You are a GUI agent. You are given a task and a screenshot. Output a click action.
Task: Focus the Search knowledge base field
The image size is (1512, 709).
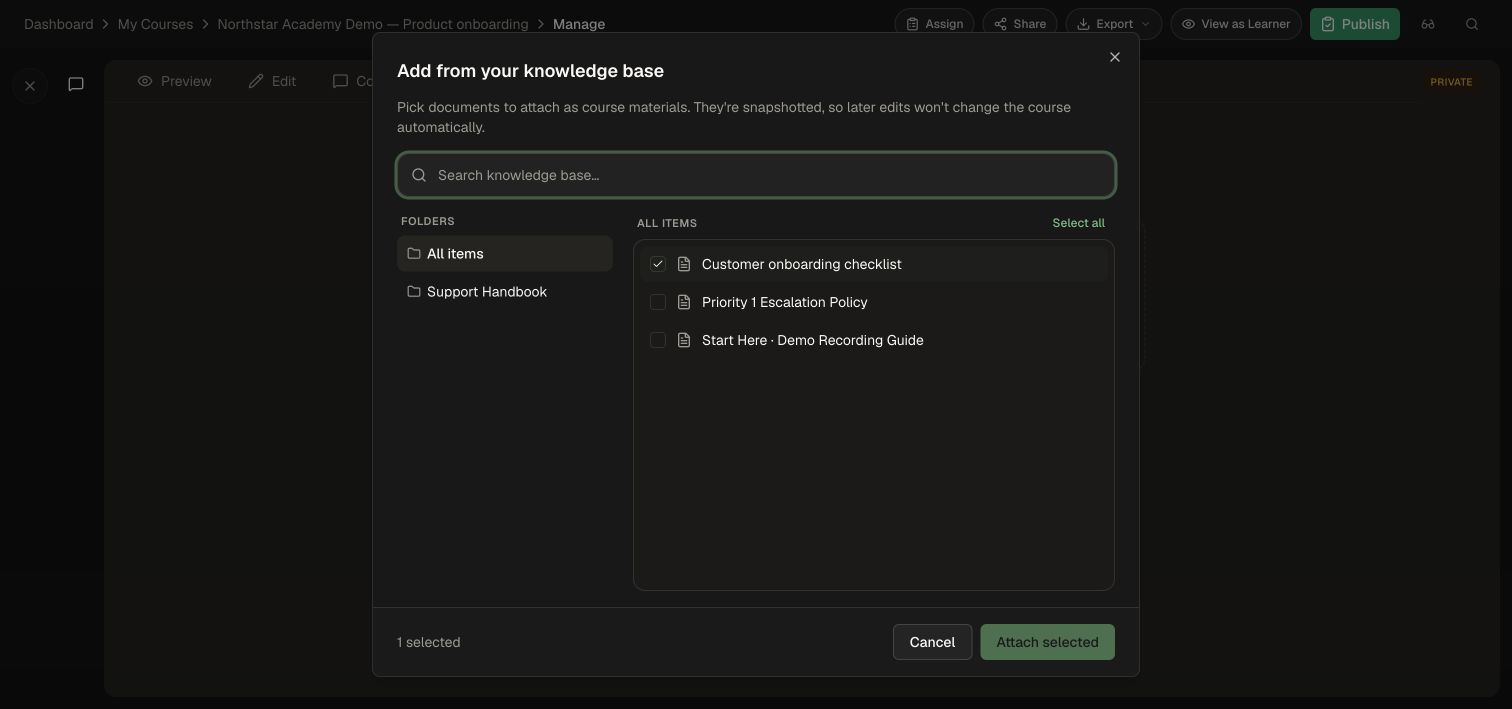tap(756, 175)
